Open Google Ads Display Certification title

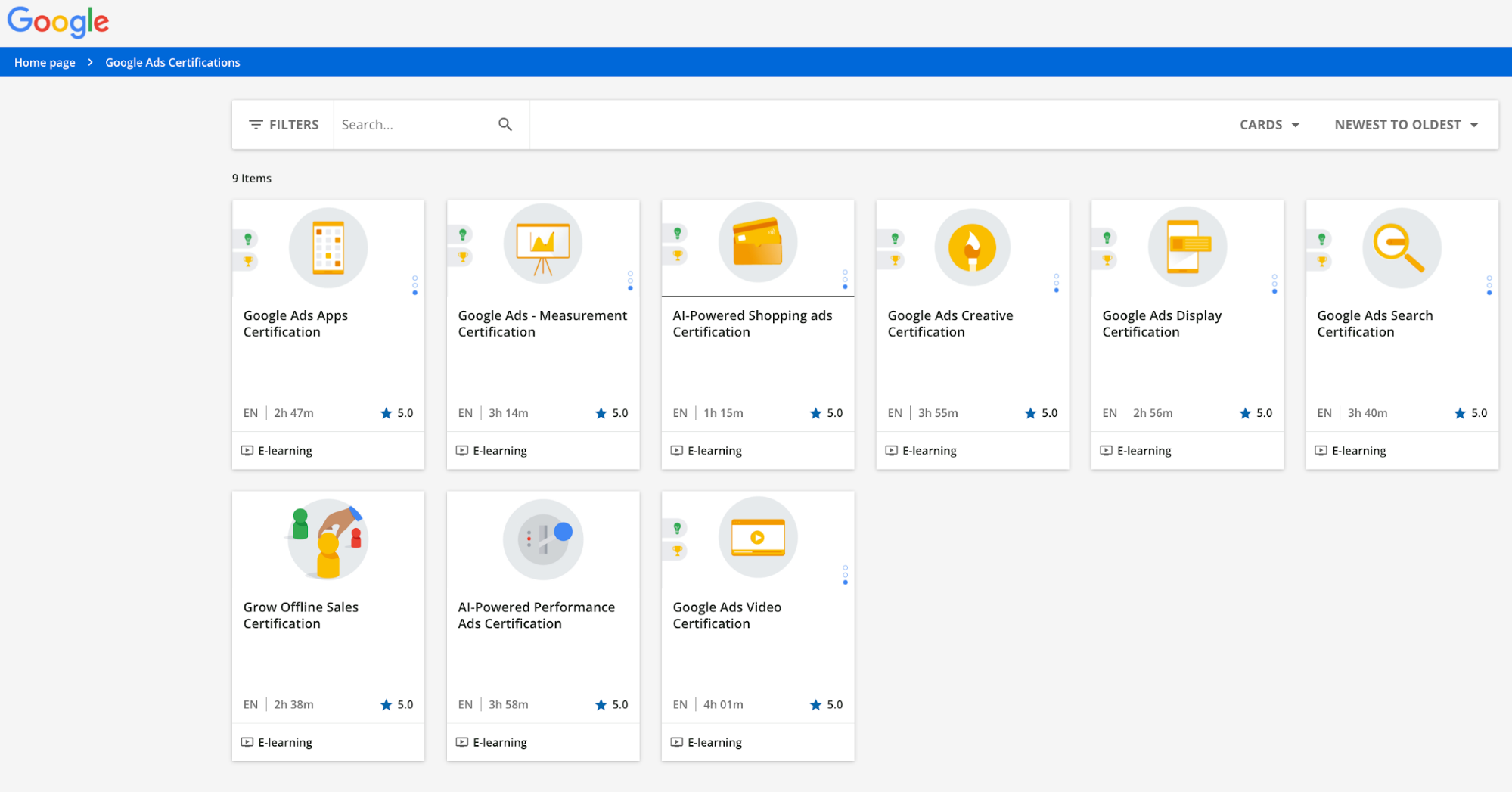pos(1162,324)
